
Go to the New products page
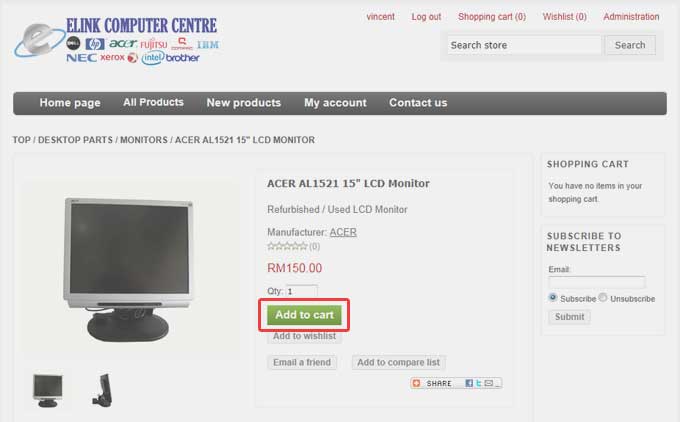(244, 103)
